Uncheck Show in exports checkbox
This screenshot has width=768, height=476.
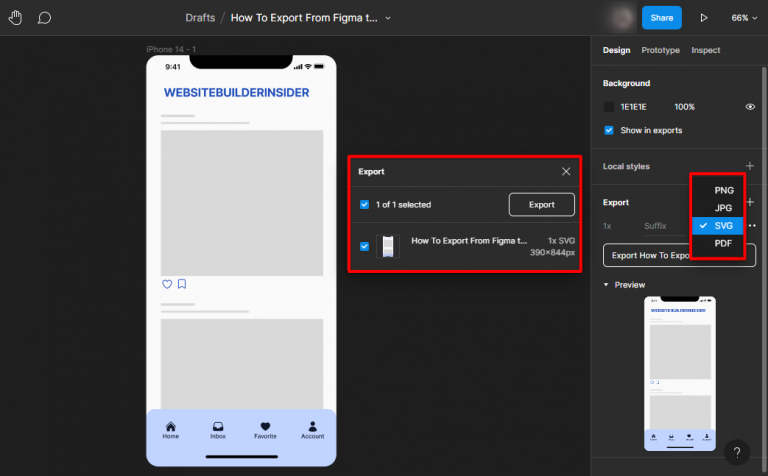click(609, 130)
